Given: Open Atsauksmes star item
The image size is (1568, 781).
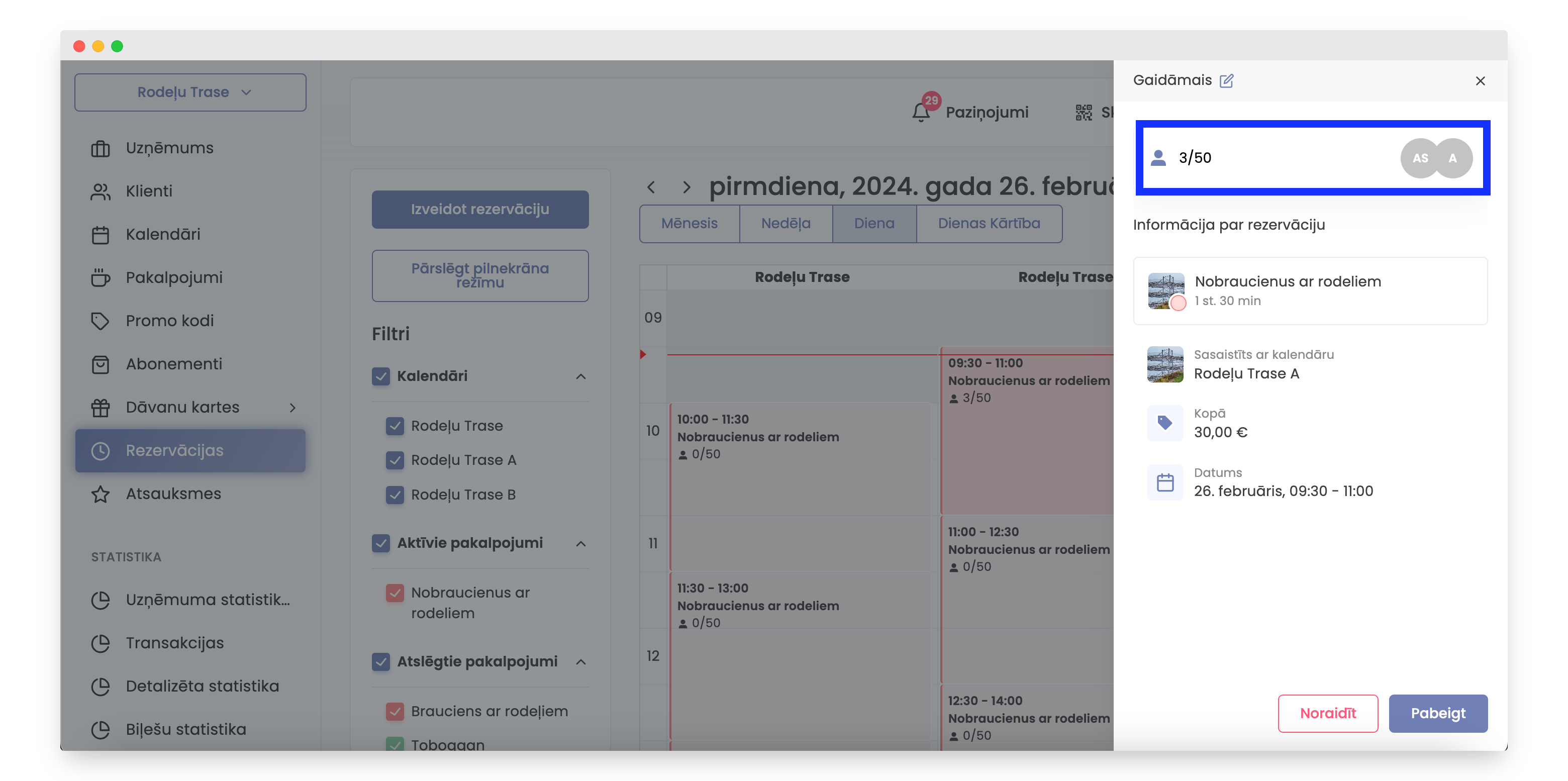Looking at the screenshot, I should click(x=173, y=494).
